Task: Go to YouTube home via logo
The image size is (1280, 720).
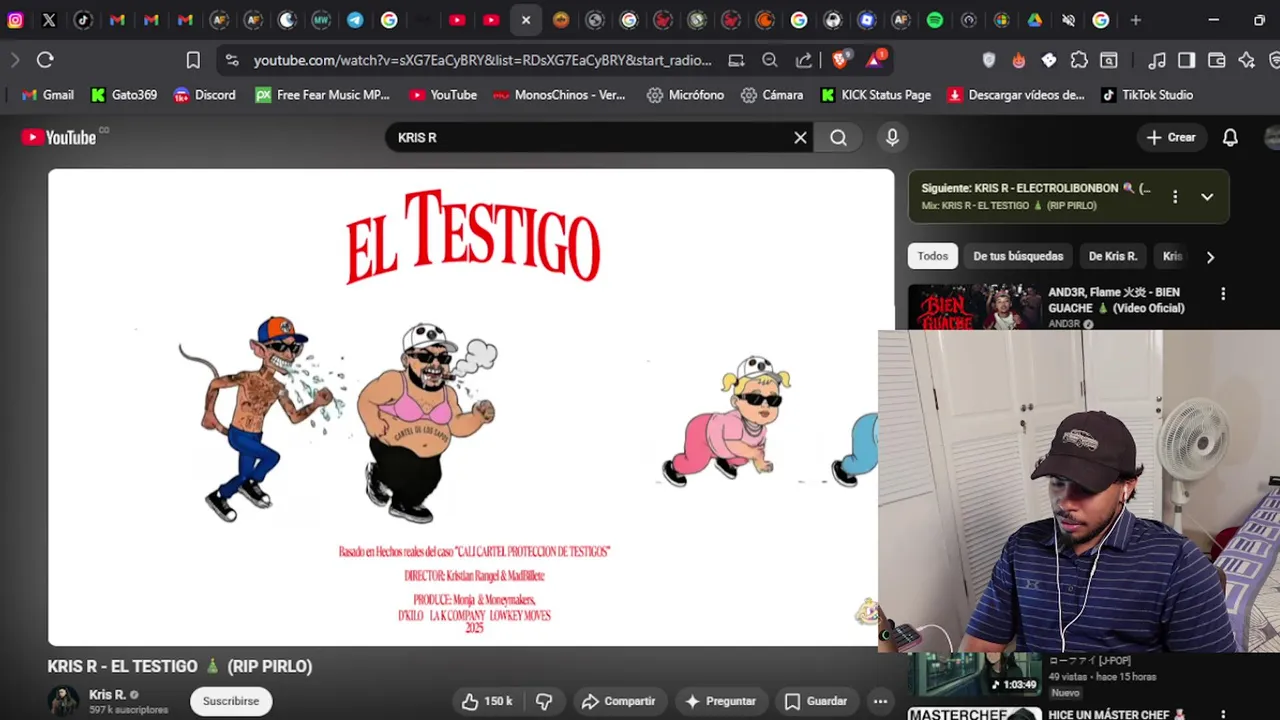Action: click(x=59, y=137)
